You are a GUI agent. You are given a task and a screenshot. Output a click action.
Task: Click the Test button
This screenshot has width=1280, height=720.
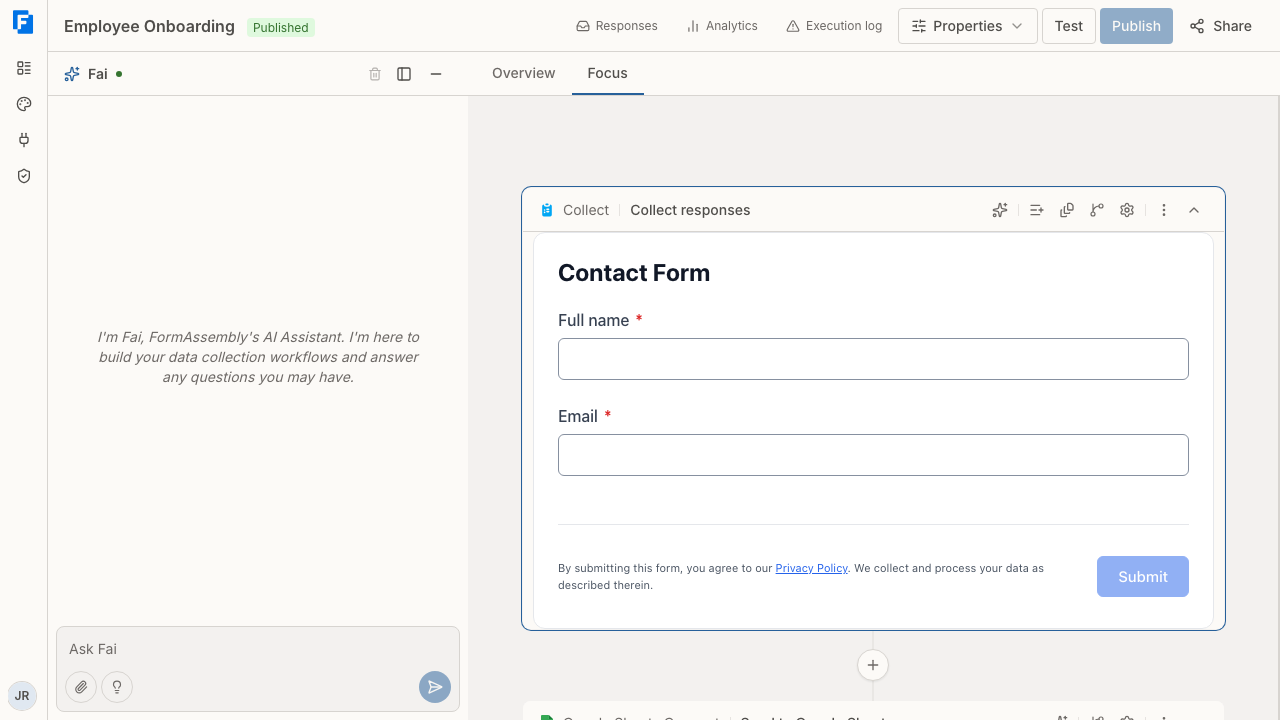pos(1069,26)
